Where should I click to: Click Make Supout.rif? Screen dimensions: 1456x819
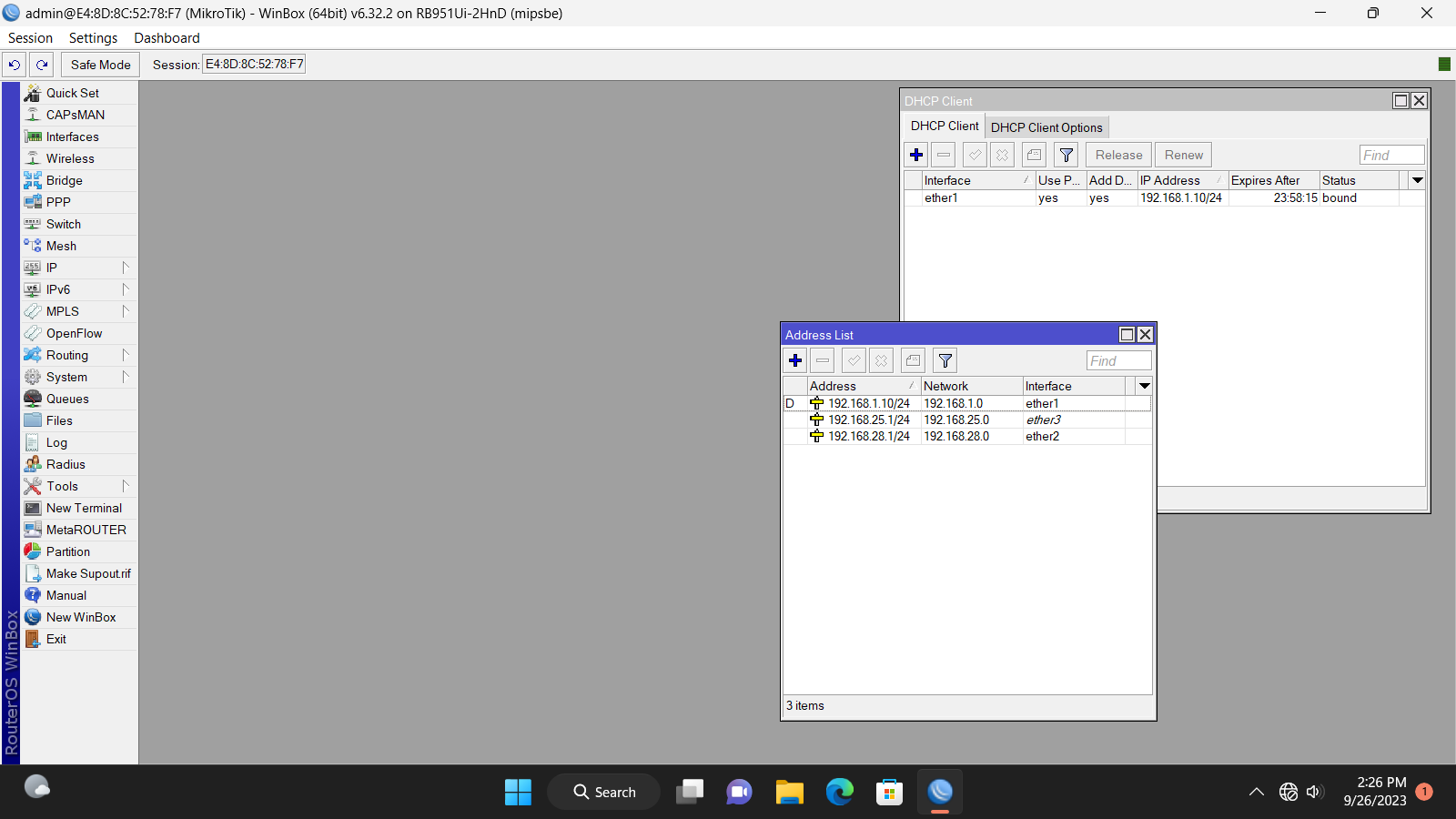coord(79,573)
